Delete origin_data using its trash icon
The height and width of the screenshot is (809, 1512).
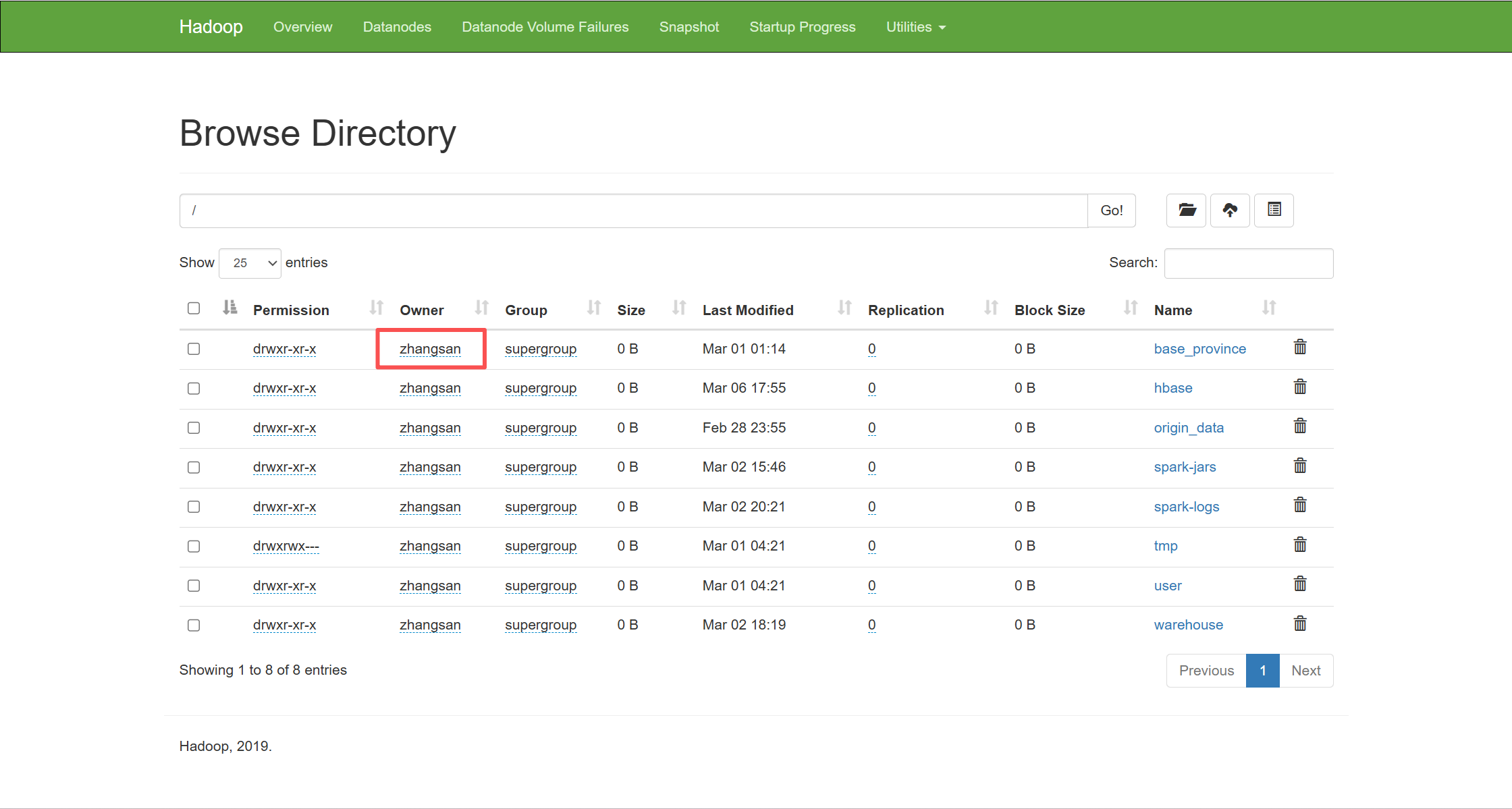(1300, 426)
